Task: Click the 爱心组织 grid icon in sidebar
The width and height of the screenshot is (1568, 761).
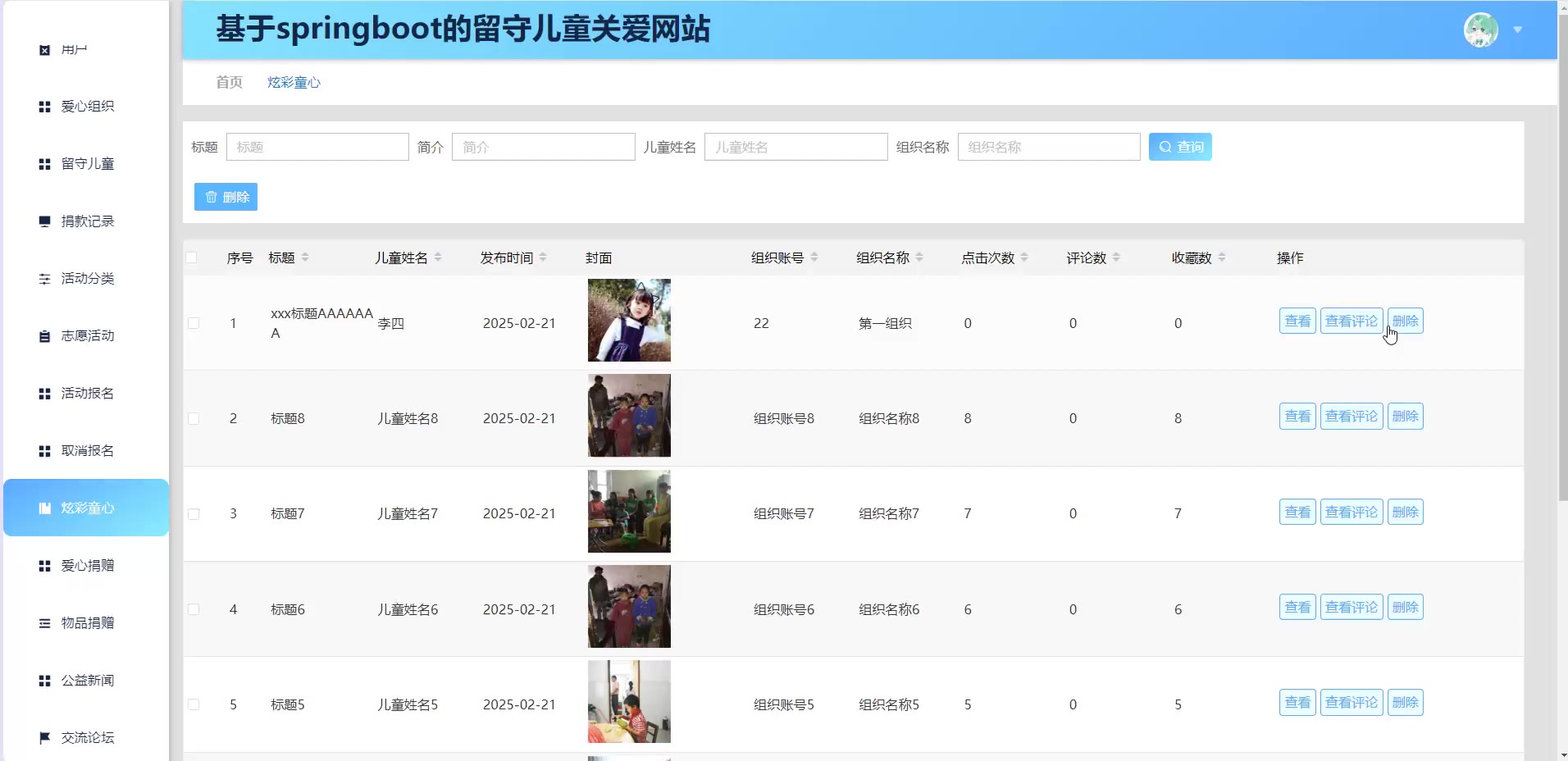Action: click(x=44, y=107)
